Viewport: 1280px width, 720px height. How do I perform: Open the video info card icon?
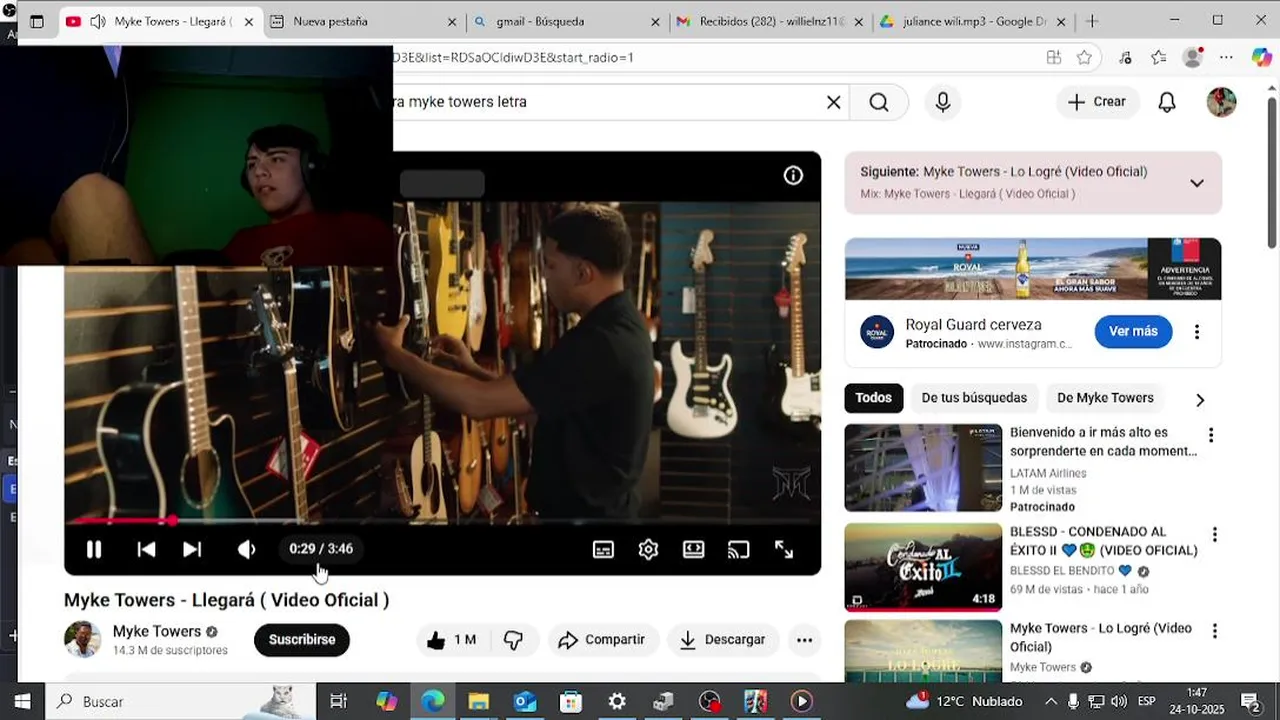pos(793,176)
